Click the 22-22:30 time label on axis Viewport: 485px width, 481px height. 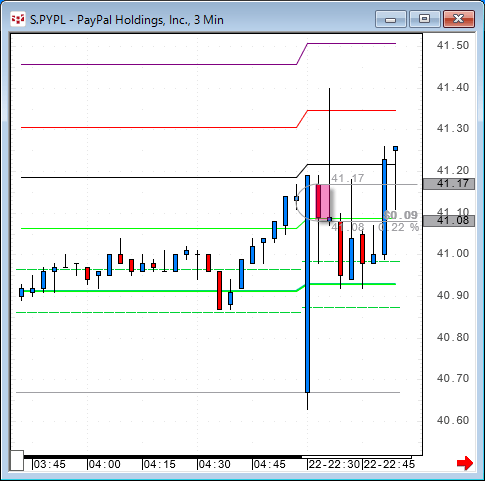(334, 464)
